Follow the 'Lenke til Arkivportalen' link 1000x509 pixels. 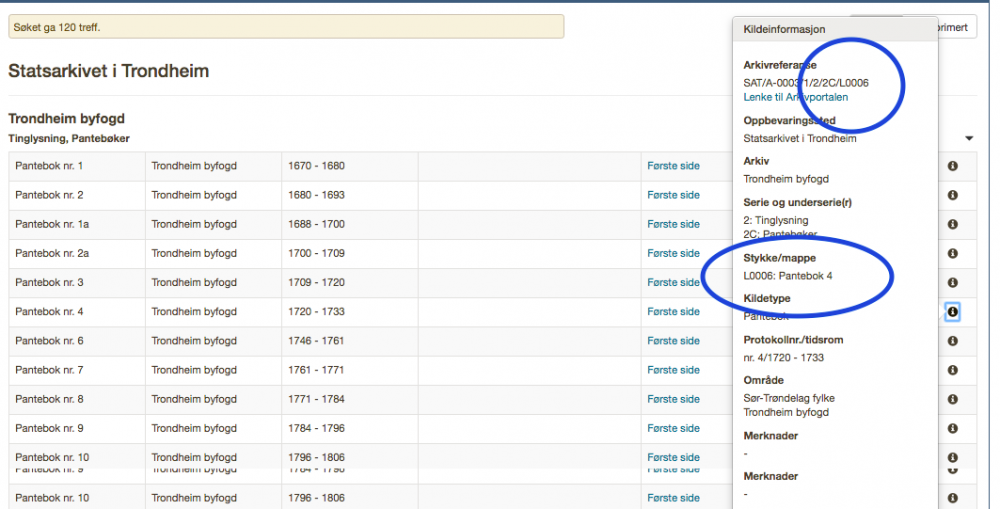click(x=796, y=97)
